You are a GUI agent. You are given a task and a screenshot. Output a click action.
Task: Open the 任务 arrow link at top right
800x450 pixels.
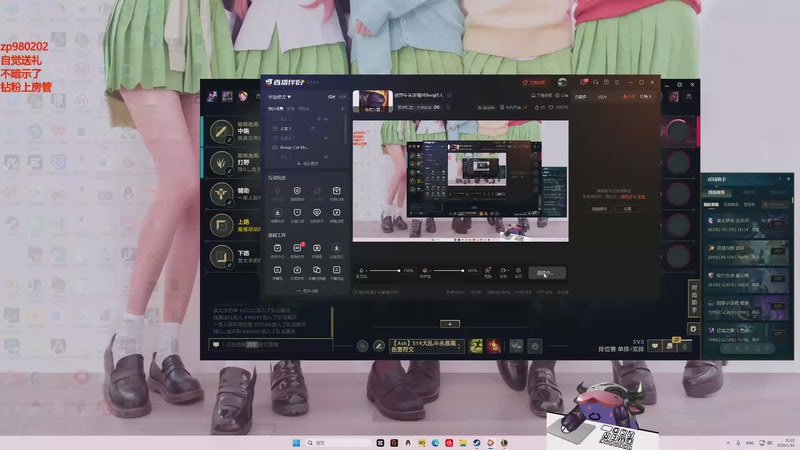645,96
